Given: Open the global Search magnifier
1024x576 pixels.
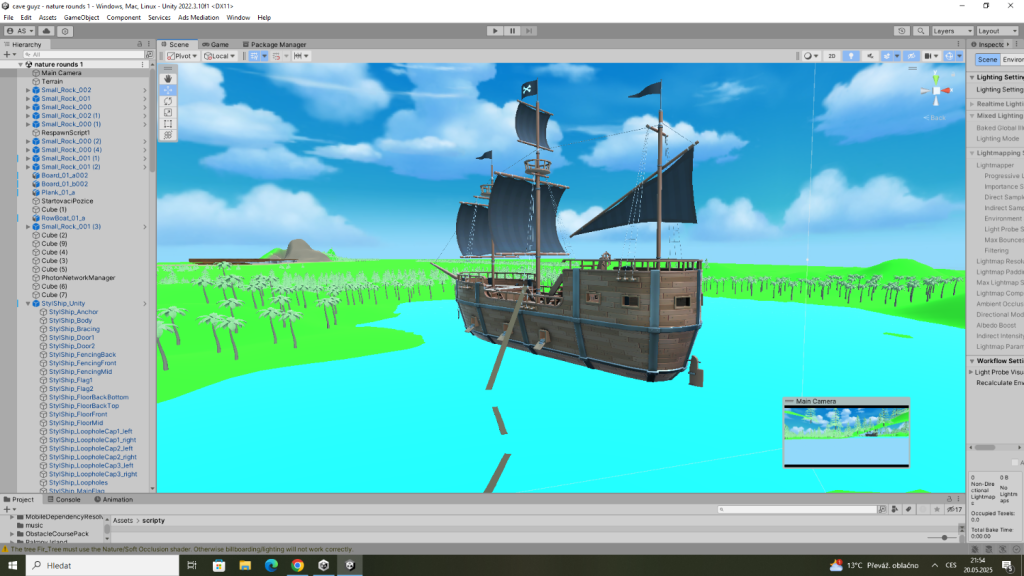Looking at the screenshot, I should tap(921, 31).
